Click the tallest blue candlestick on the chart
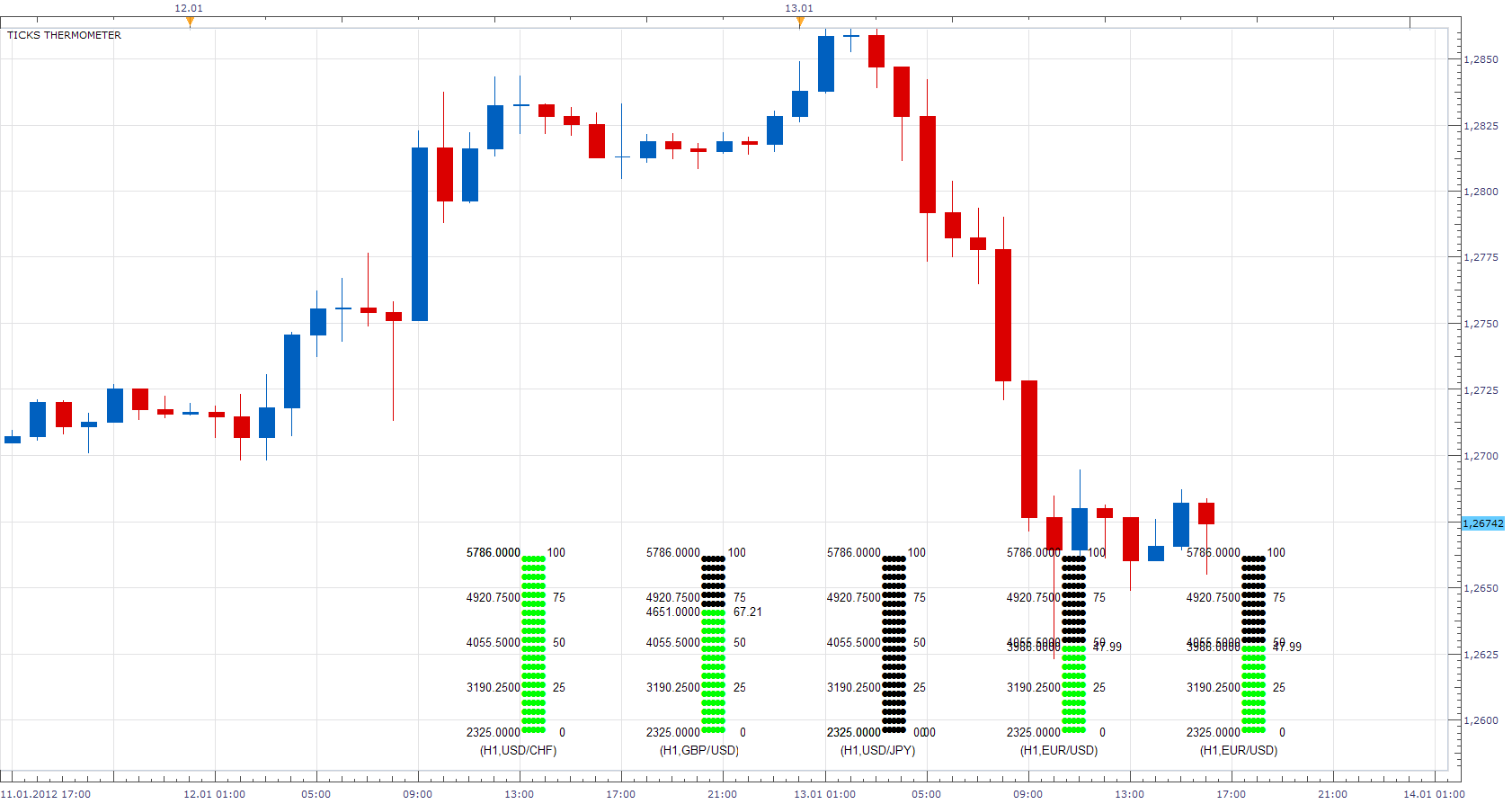The height and width of the screenshot is (804, 1512). coord(420,234)
